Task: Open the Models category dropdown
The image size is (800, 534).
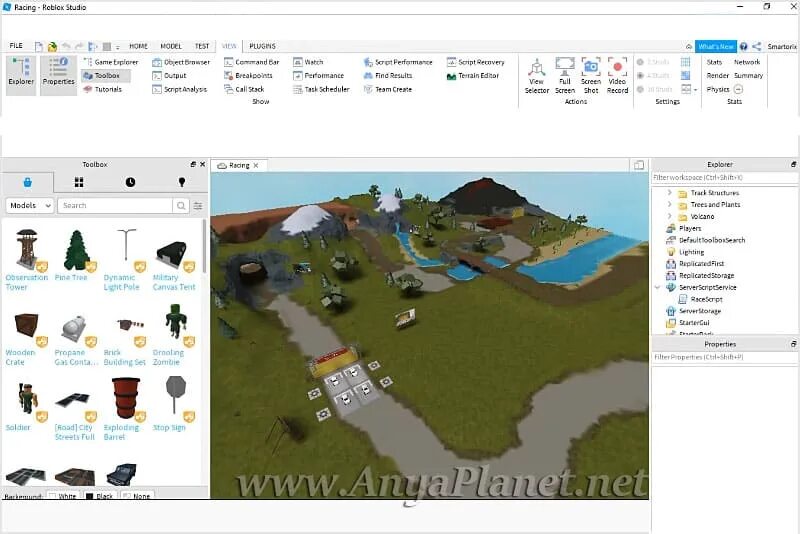Action: pos(30,205)
